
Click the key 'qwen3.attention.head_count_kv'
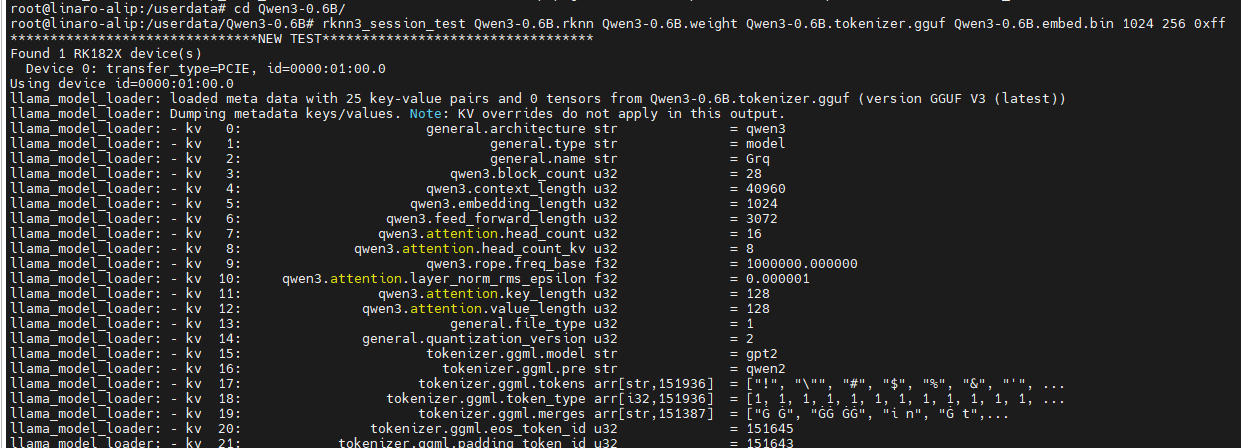(x=470, y=248)
